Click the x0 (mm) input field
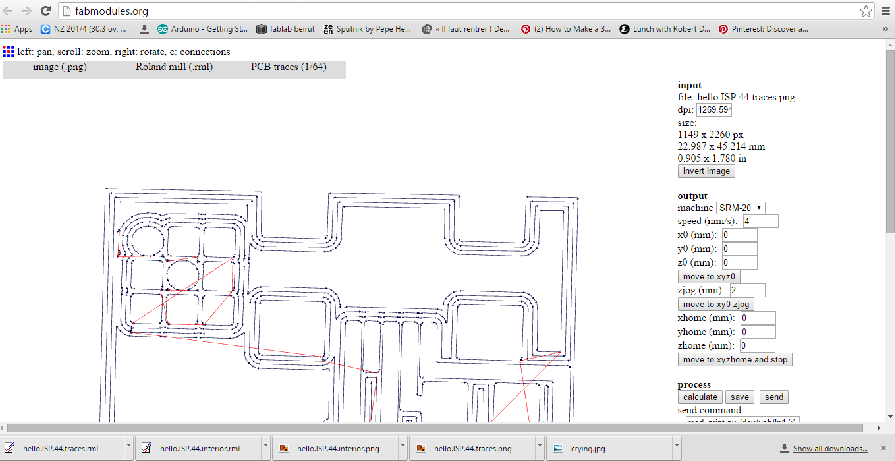Viewport: 895px width, 461px height. click(740, 234)
